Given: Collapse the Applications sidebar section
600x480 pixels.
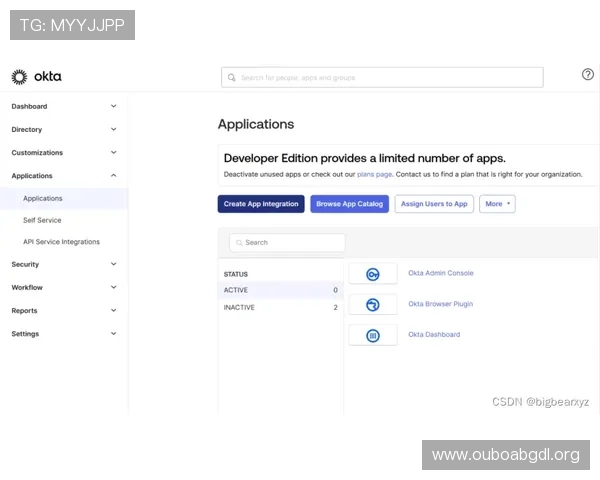Looking at the screenshot, I should (113, 176).
